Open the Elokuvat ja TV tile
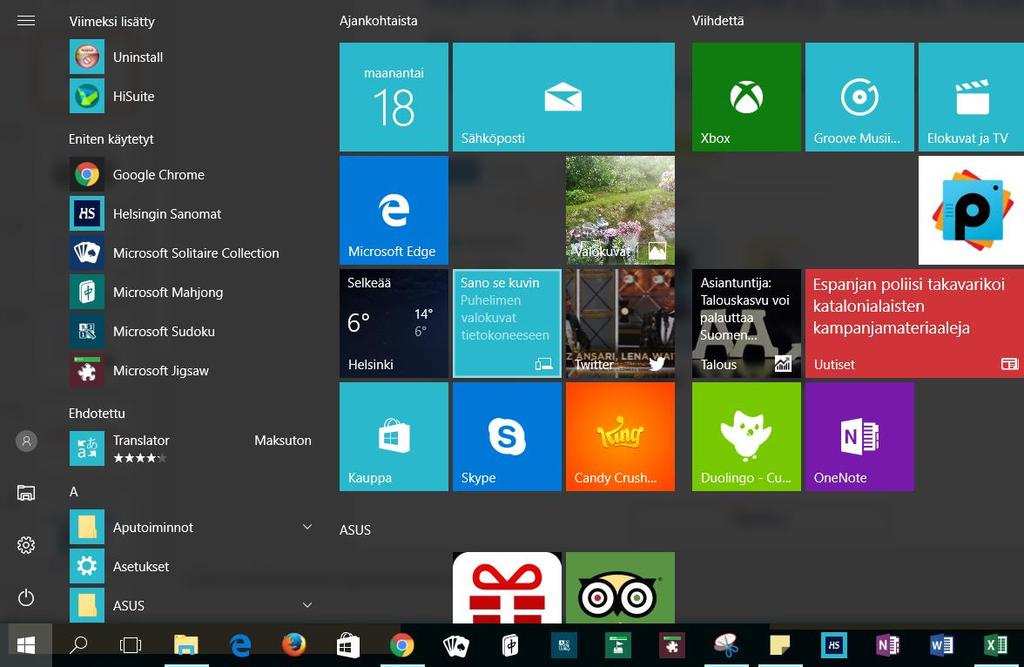 click(971, 97)
